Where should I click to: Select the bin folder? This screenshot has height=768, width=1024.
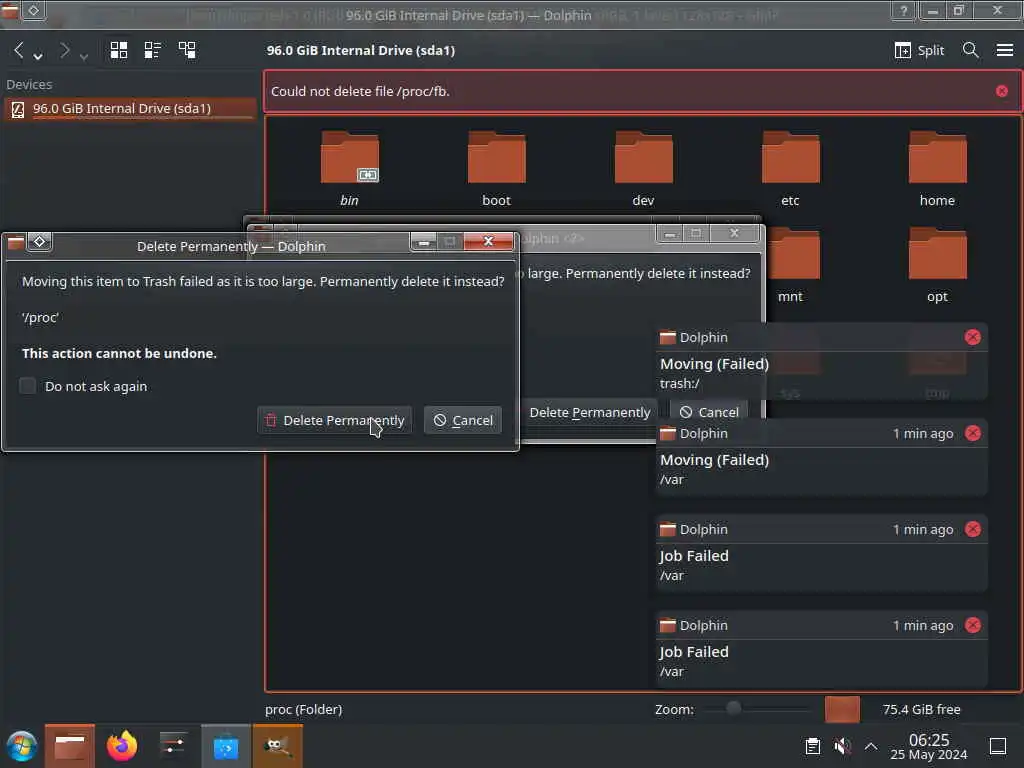[x=349, y=169]
